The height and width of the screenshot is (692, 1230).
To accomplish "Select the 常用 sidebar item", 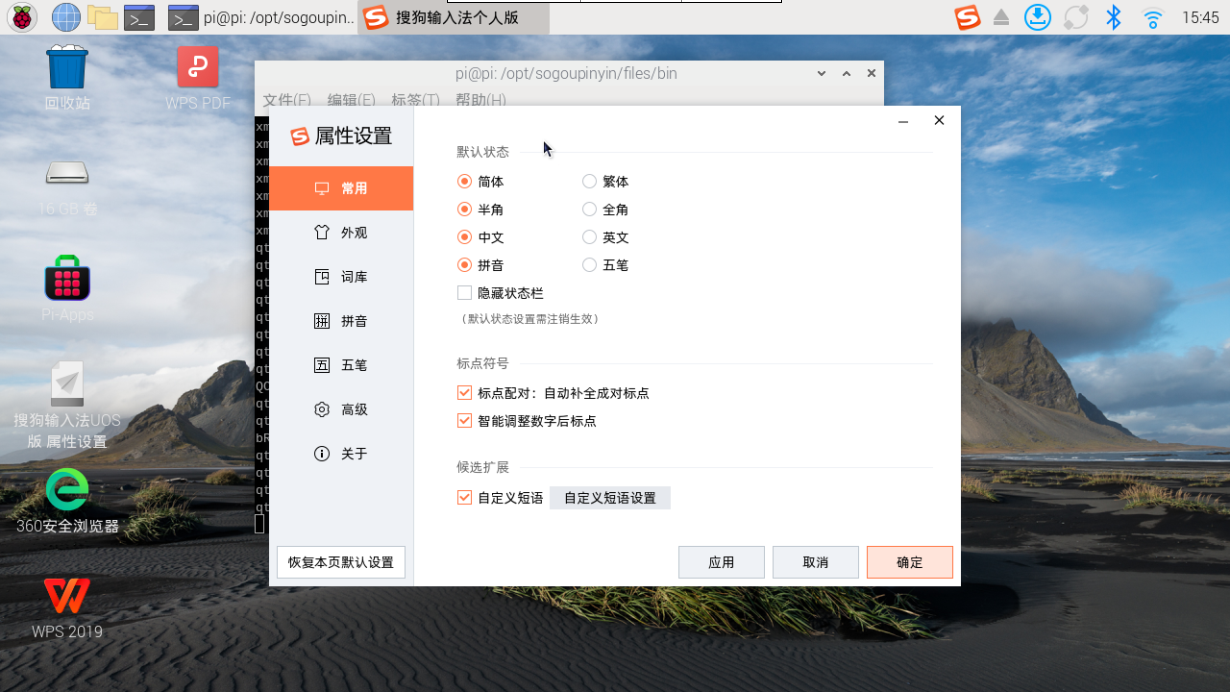I will (x=346, y=187).
